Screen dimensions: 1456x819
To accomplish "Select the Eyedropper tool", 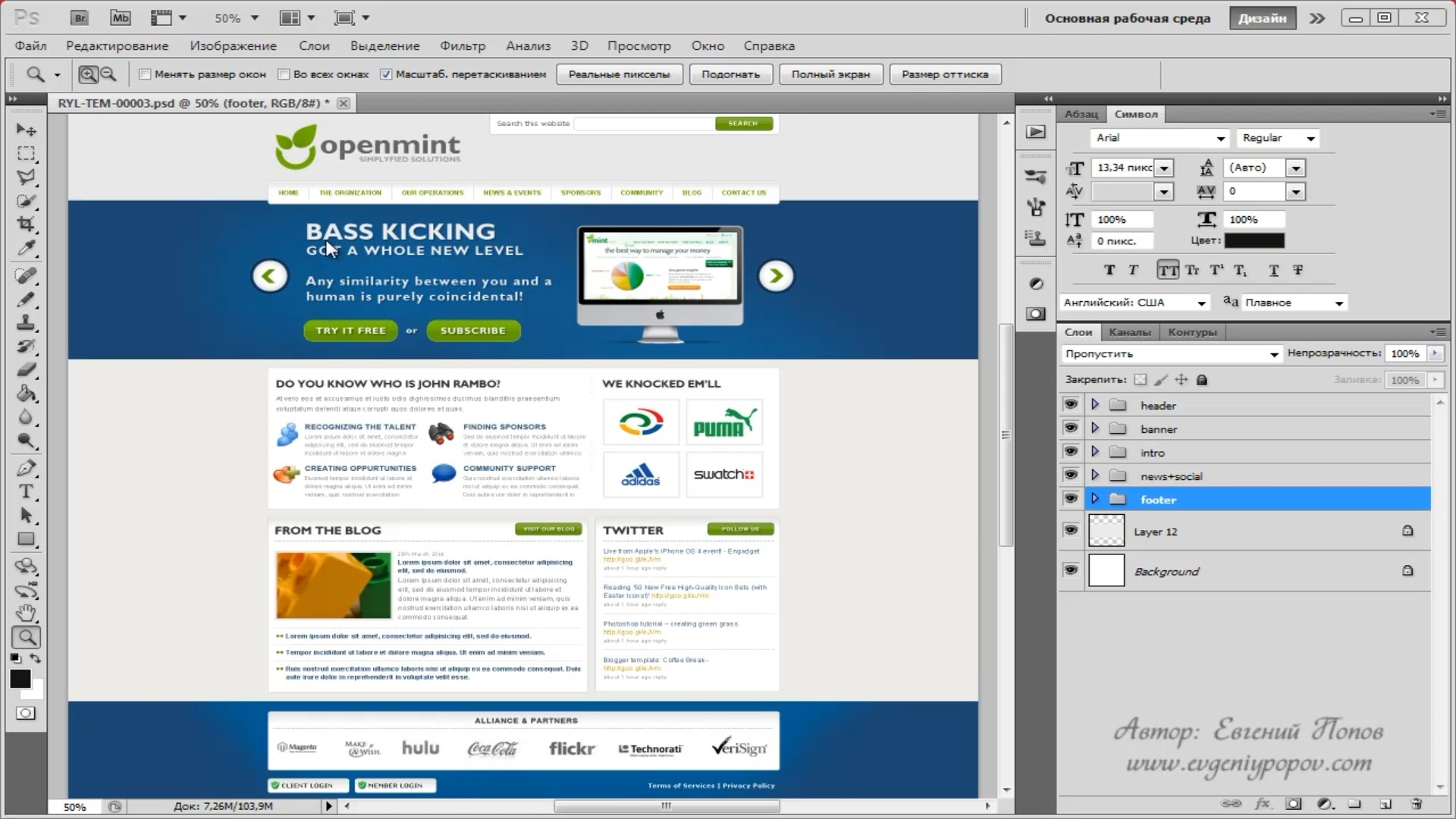I will click(26, 248).
